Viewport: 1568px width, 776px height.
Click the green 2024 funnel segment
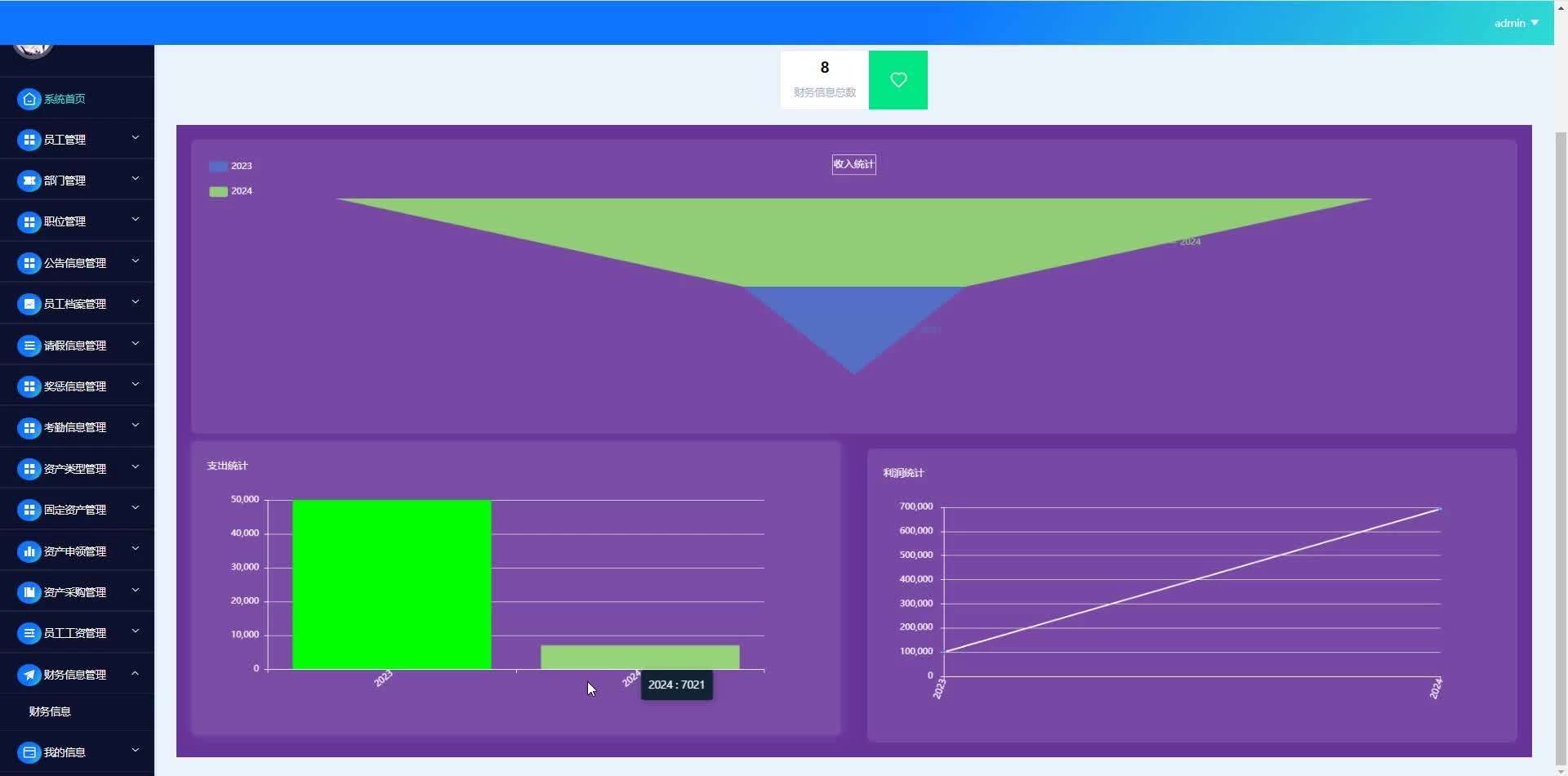pos(854,241)
